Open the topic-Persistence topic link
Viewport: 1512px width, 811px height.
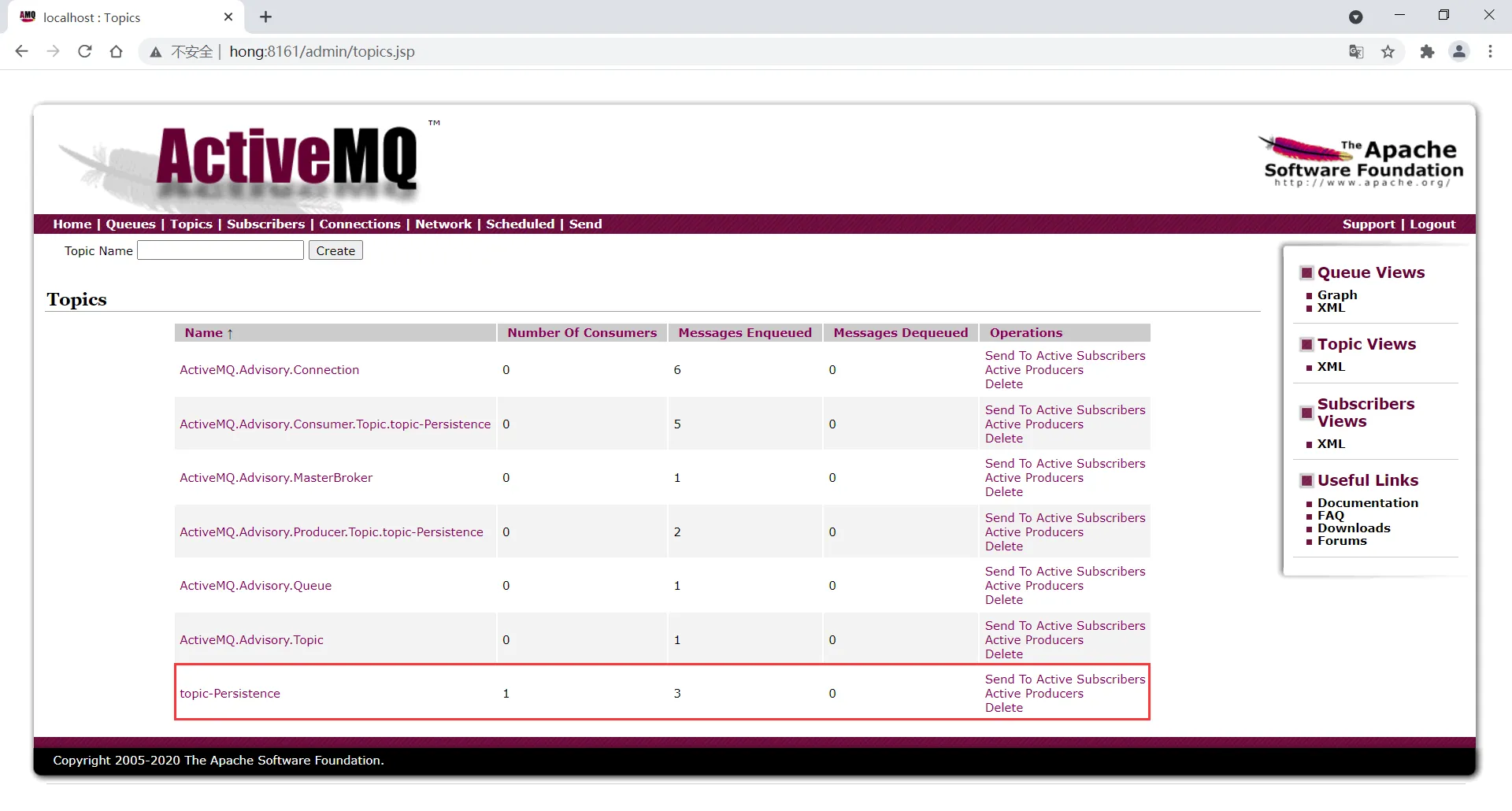click(230, 694)
